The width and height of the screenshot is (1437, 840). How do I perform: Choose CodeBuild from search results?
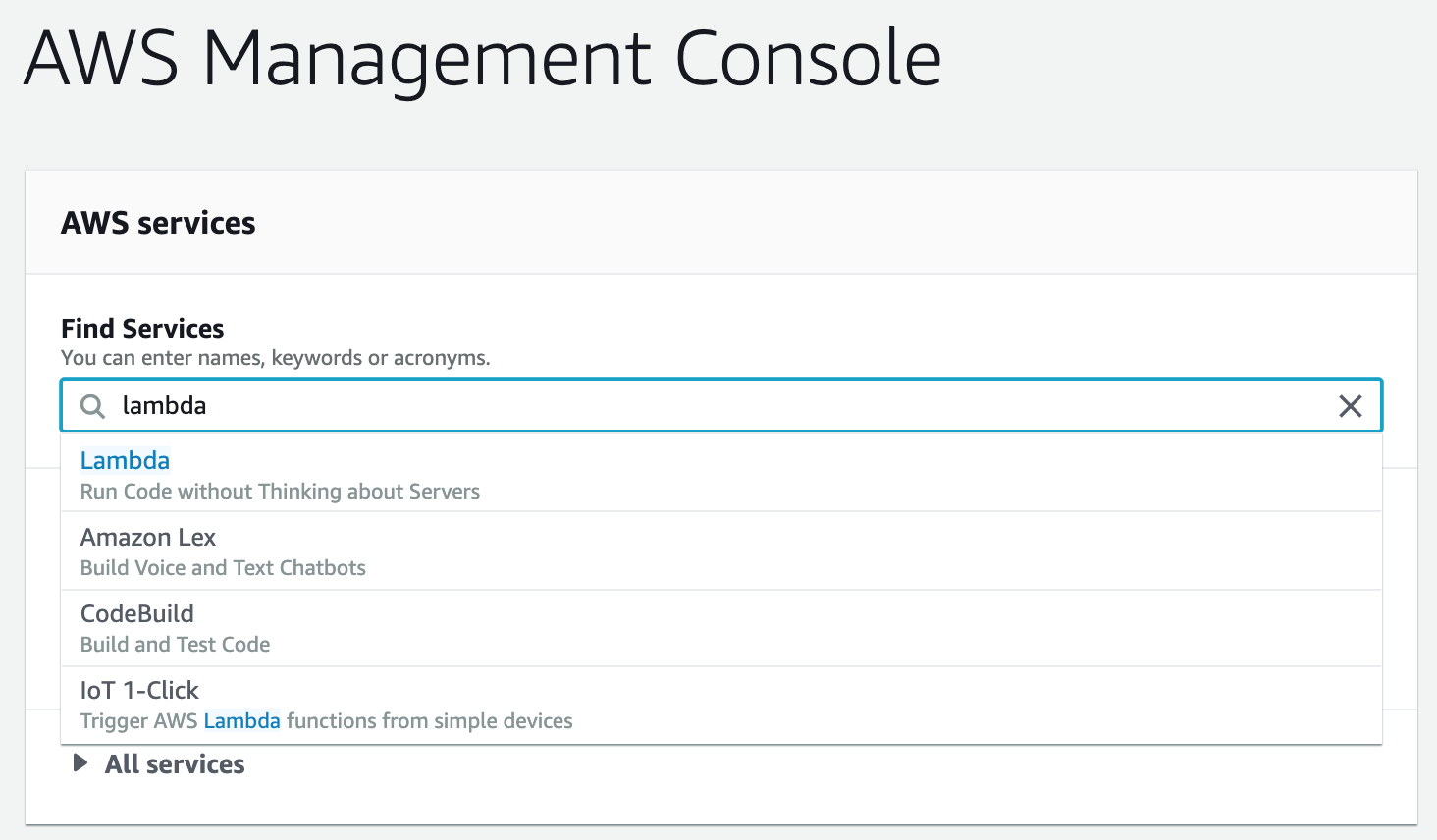coord(721,627)
